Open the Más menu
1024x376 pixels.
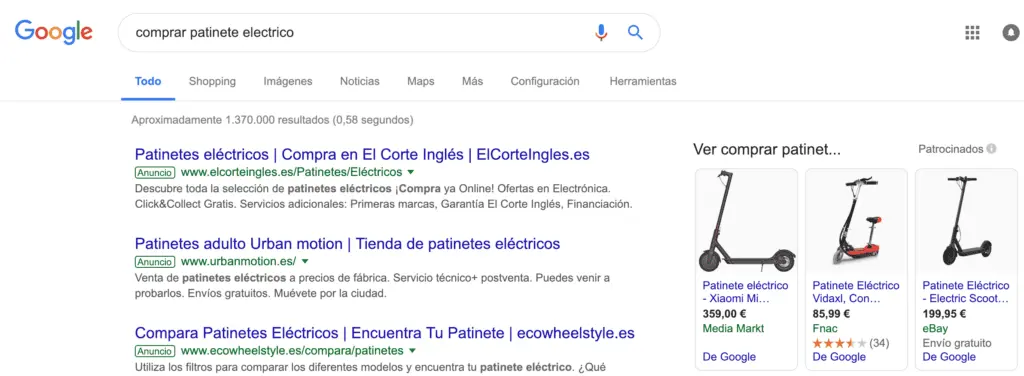(x=472, y=82)
